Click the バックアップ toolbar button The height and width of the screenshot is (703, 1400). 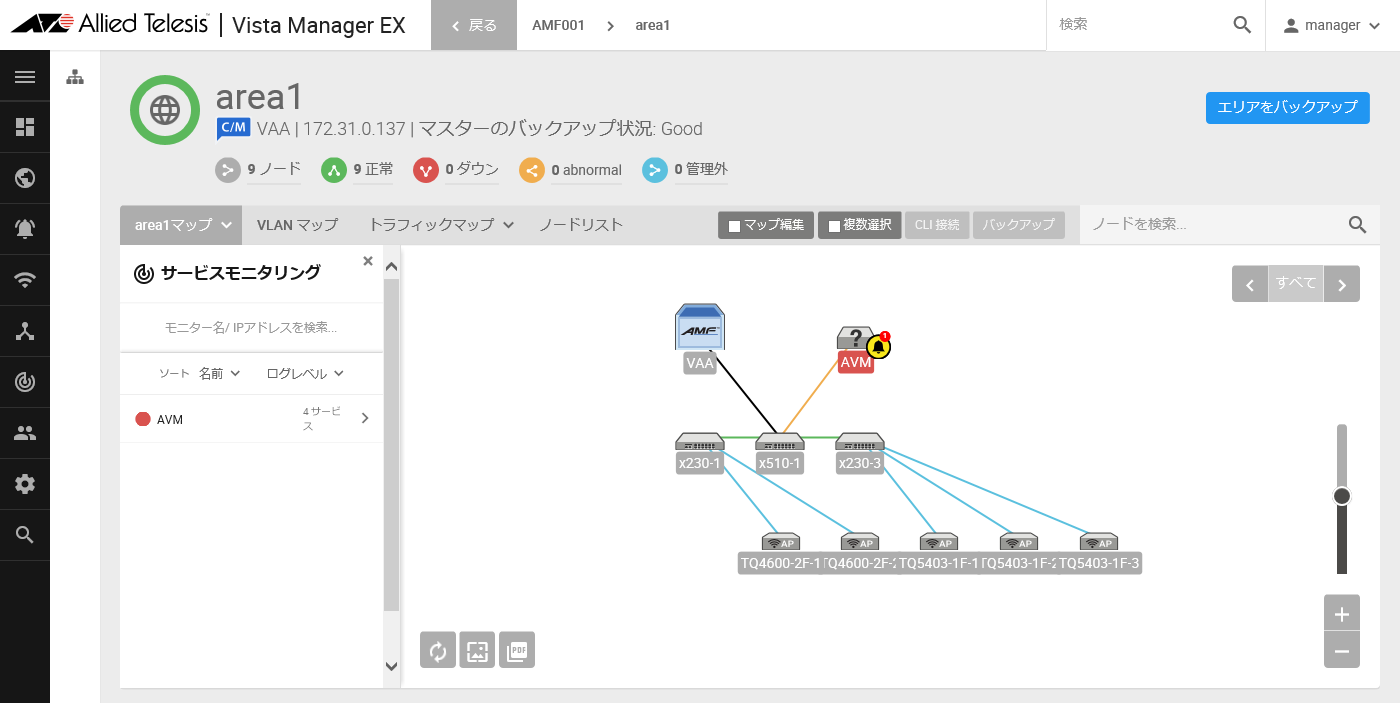coord(1018,225)
